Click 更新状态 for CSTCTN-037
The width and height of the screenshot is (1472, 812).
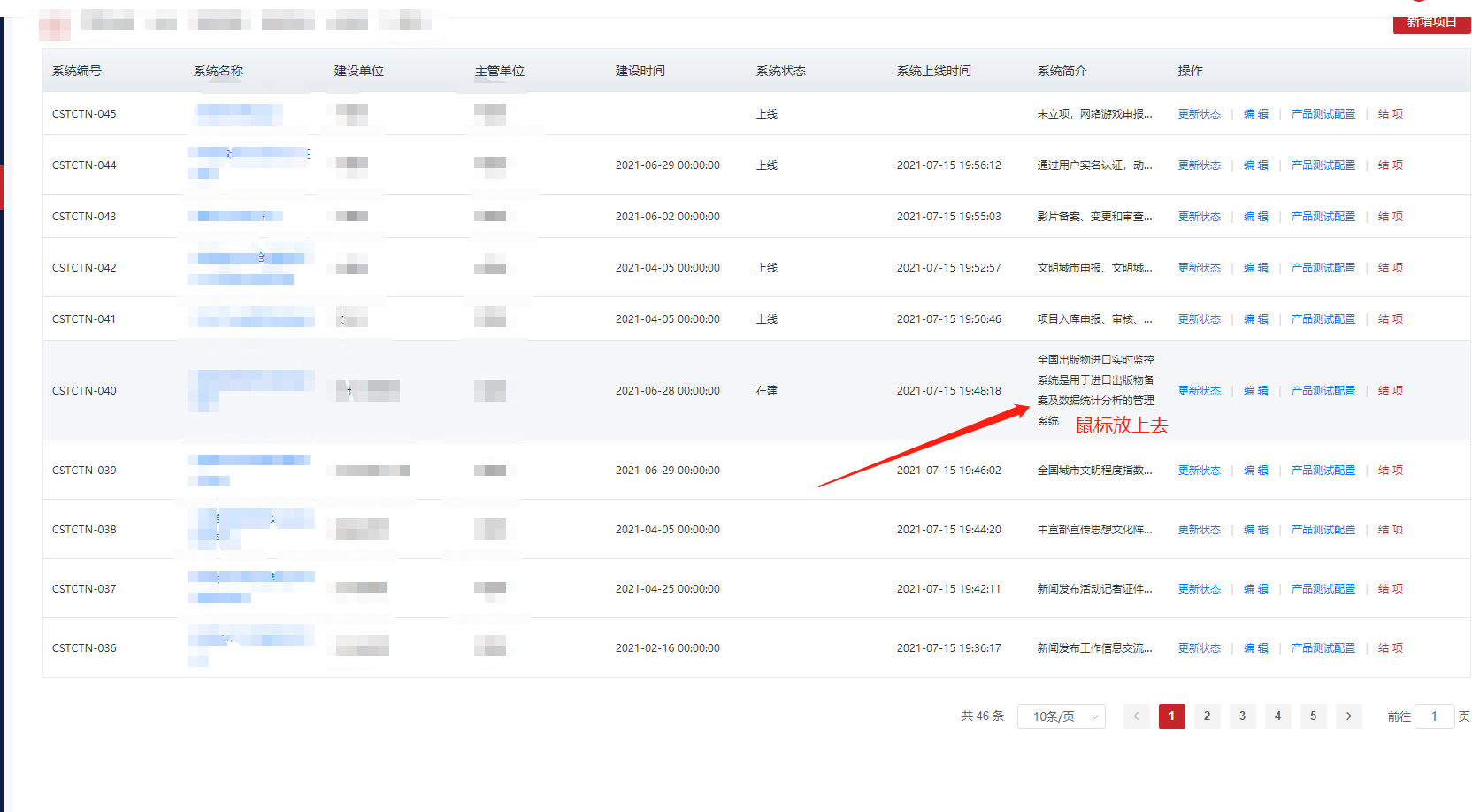(x=1199, y=589)
